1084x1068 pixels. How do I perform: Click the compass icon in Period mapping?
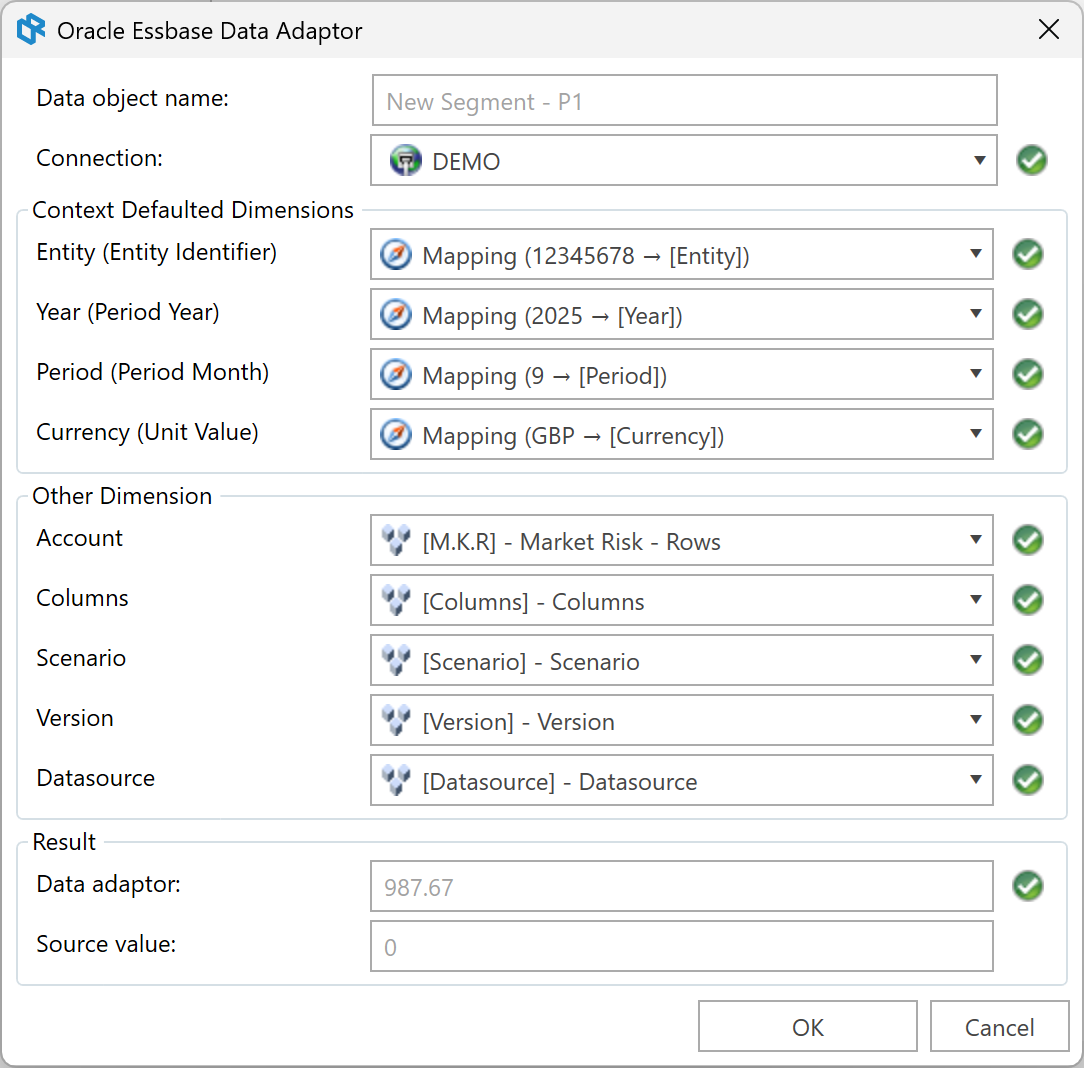[396, 375]
